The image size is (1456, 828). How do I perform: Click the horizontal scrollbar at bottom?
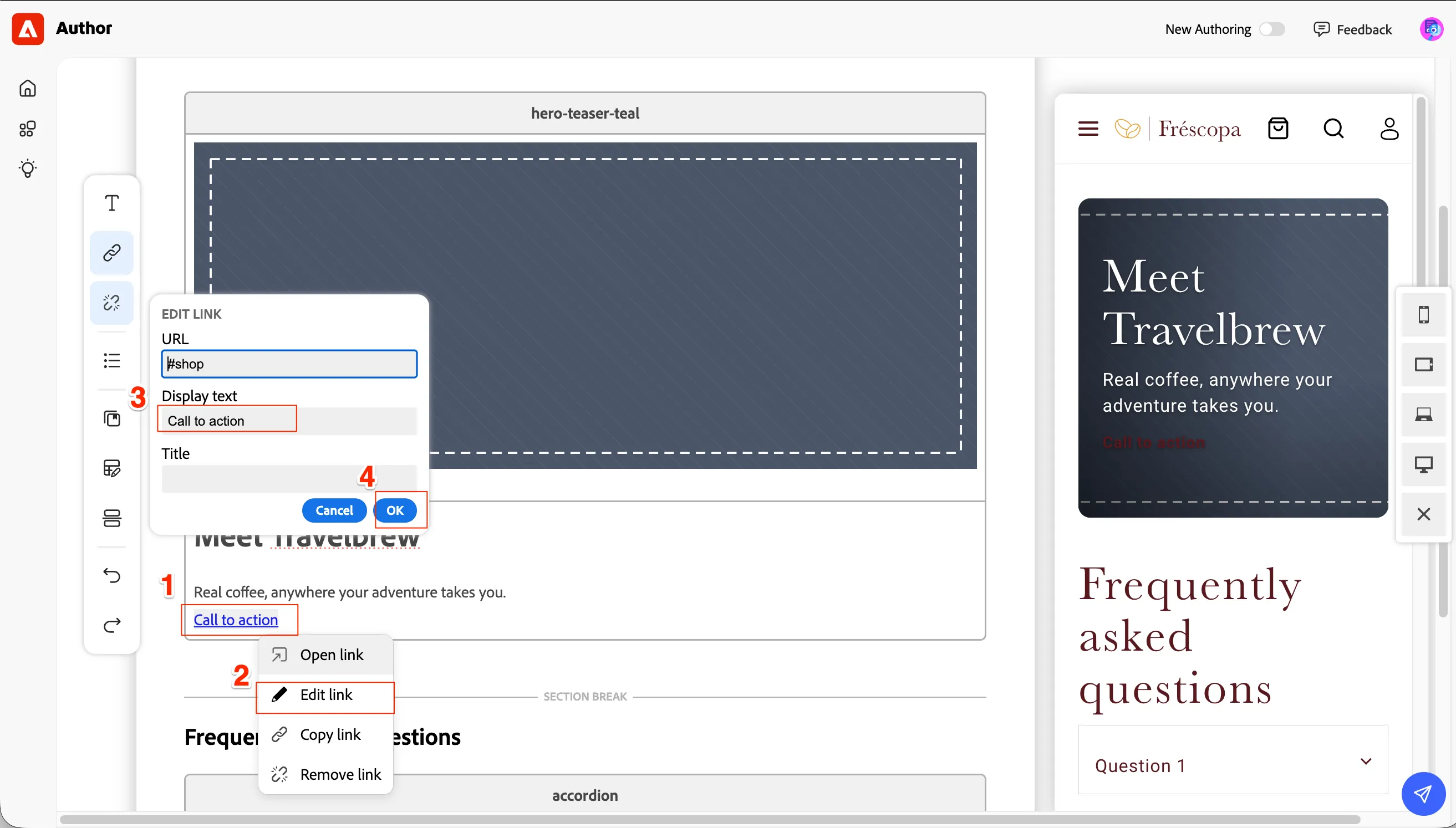(710, 820)
